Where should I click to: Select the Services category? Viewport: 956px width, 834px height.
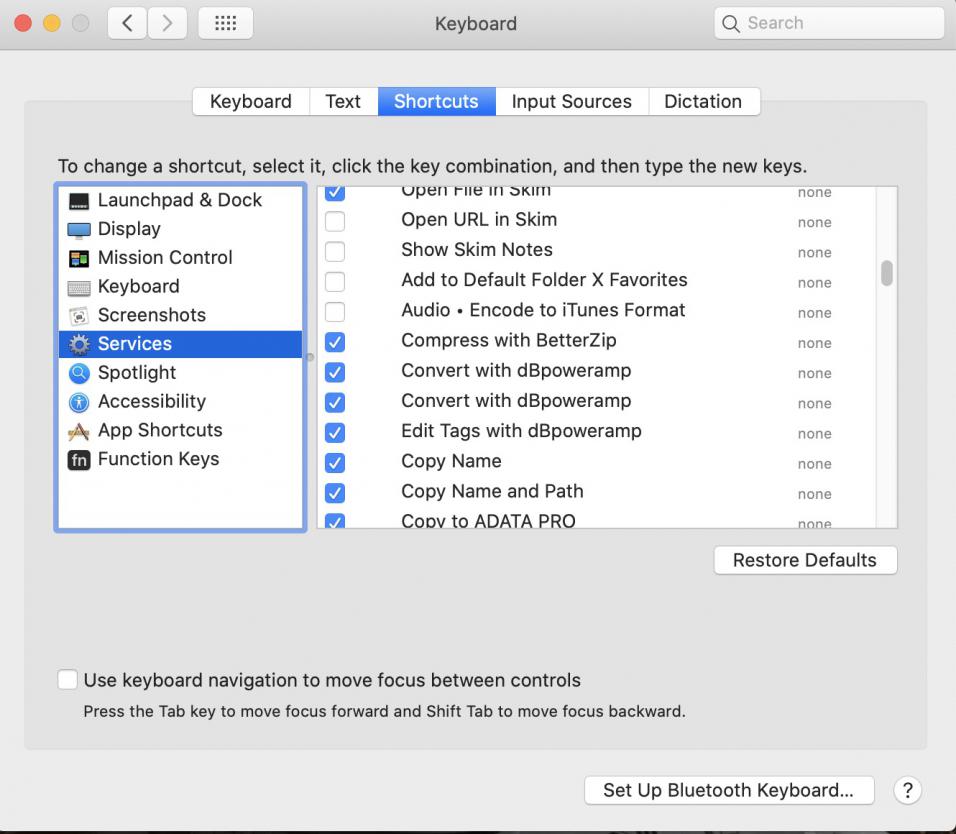[180, 344]
